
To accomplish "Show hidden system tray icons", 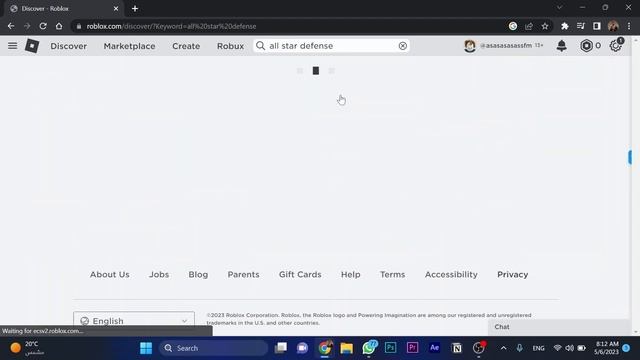I will (x=503, y=348).
